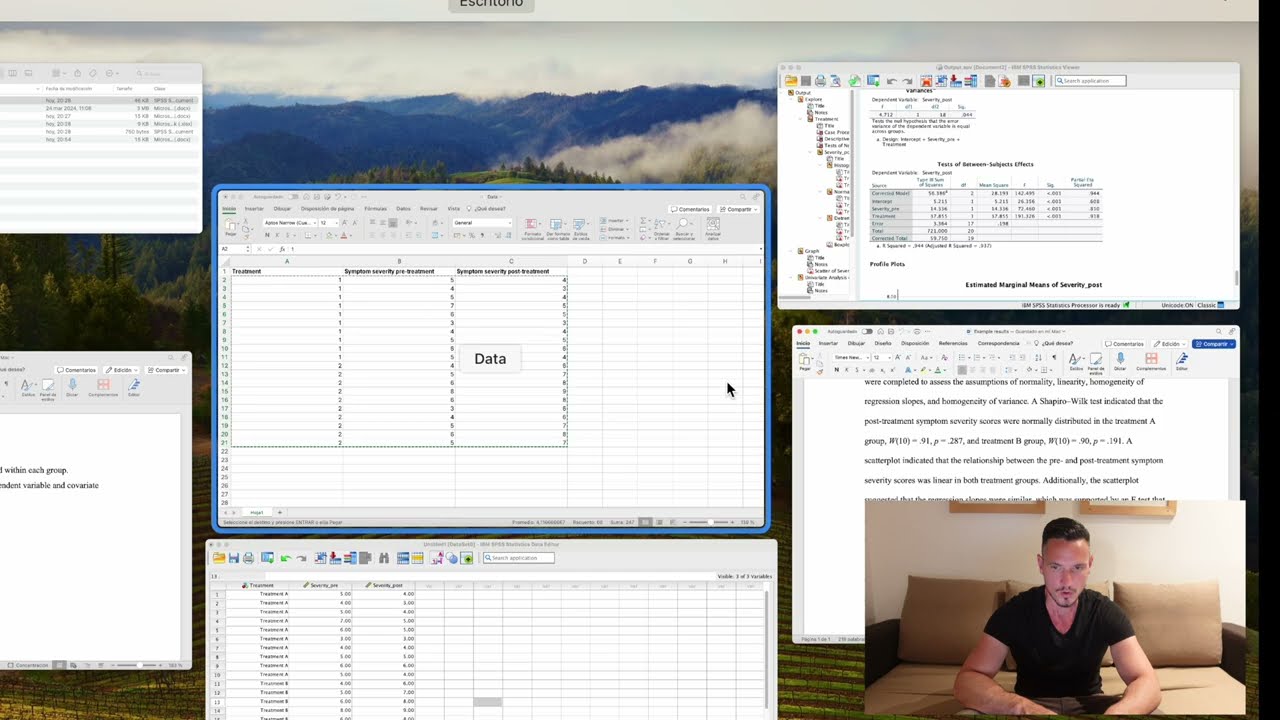Click the Hoja1 sheet tab in Excel
1280x720 pixels.
[256, 512]
